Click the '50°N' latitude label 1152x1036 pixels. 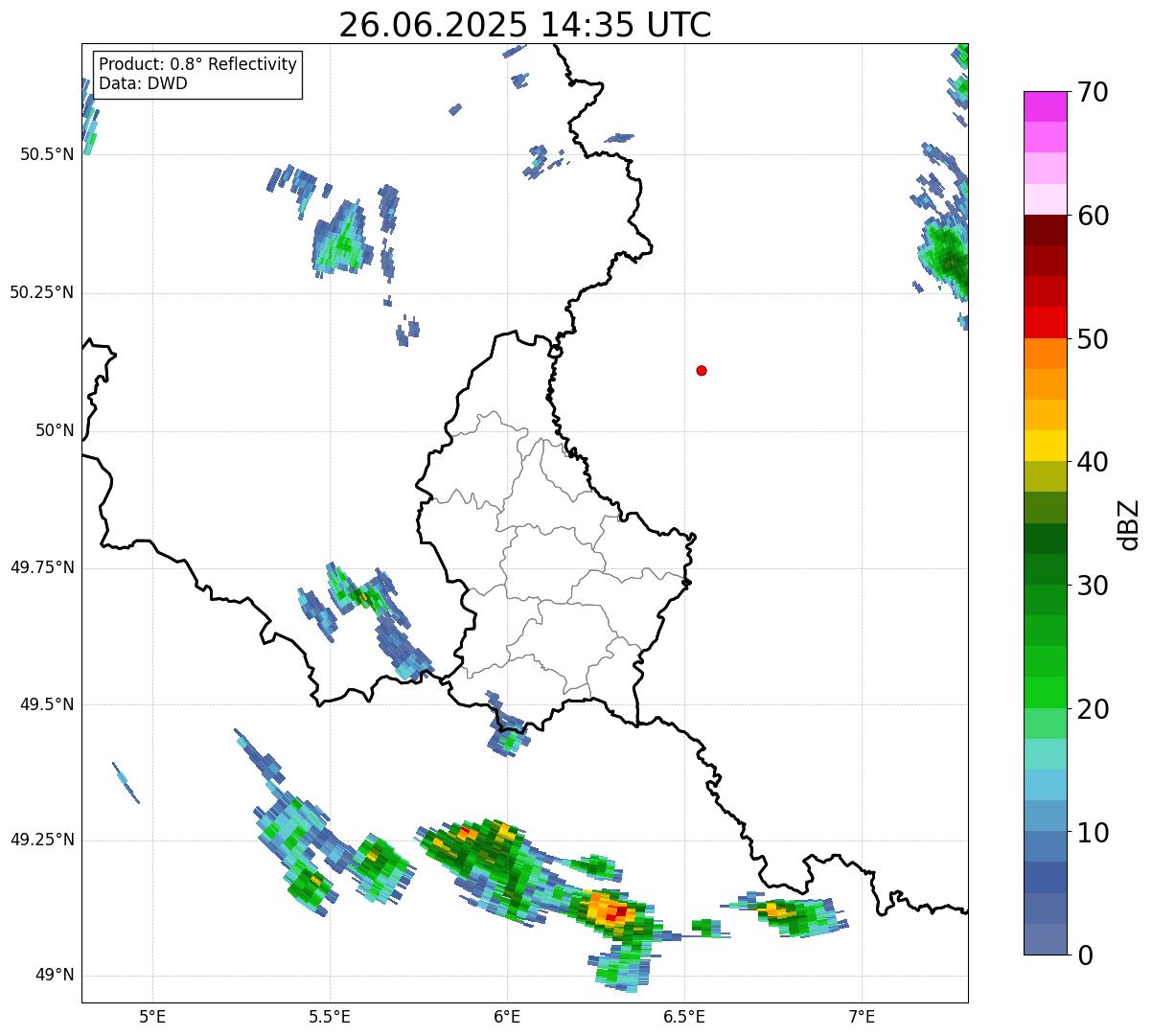pyautogui.click(x=55, y=430)
